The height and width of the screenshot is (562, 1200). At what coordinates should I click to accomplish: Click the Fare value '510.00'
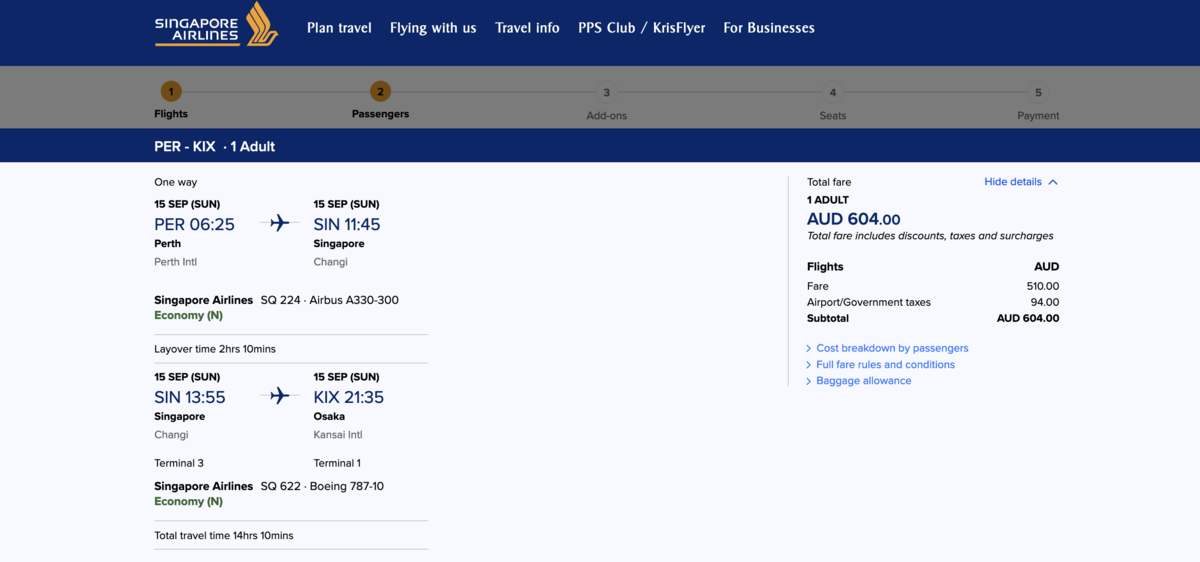click(1042, 286)
